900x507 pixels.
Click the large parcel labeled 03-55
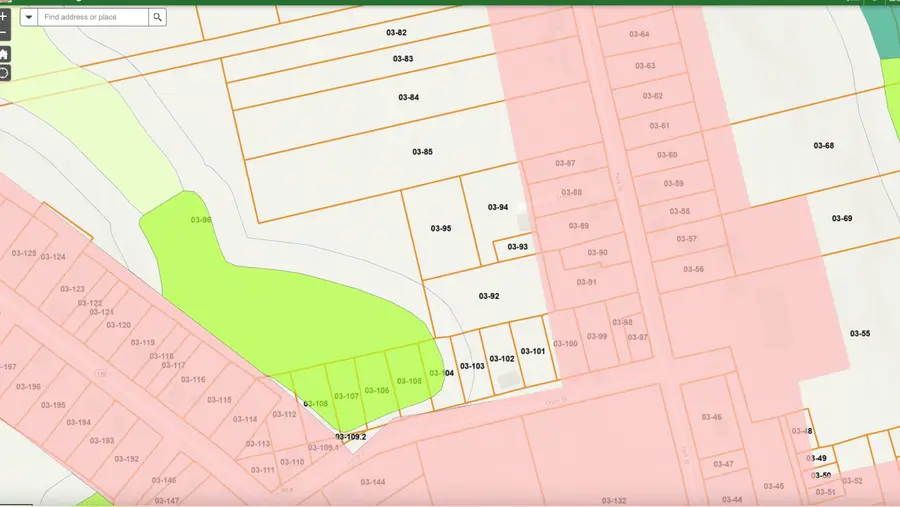[859, 333]
